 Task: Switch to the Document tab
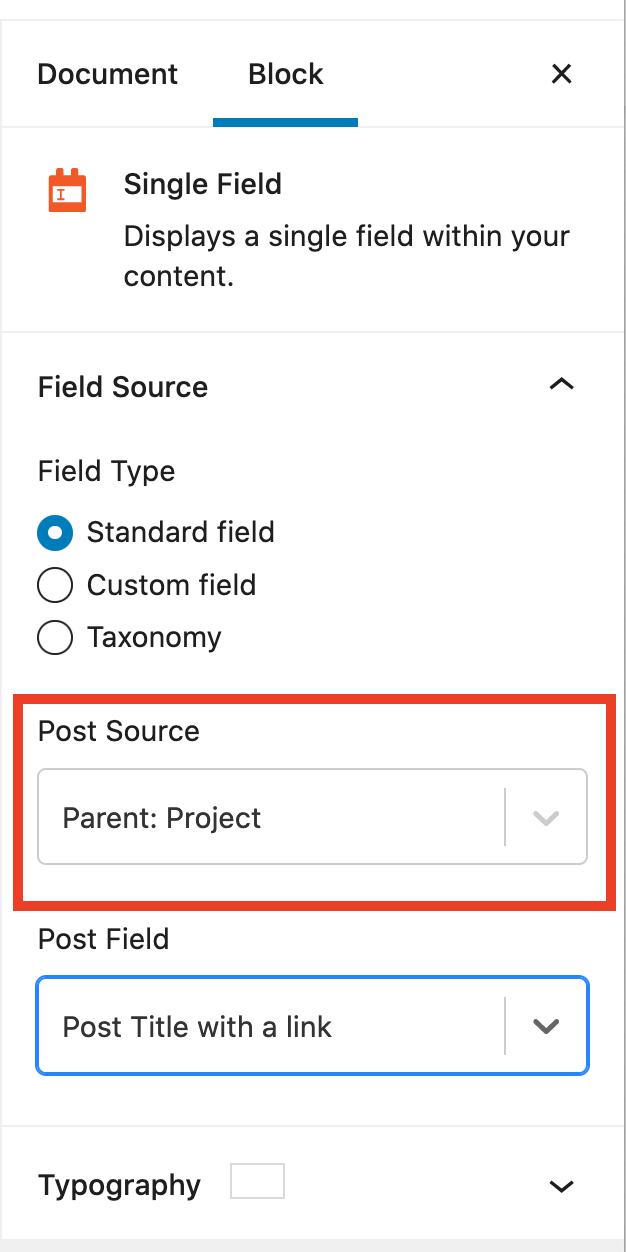click(107, 74)
